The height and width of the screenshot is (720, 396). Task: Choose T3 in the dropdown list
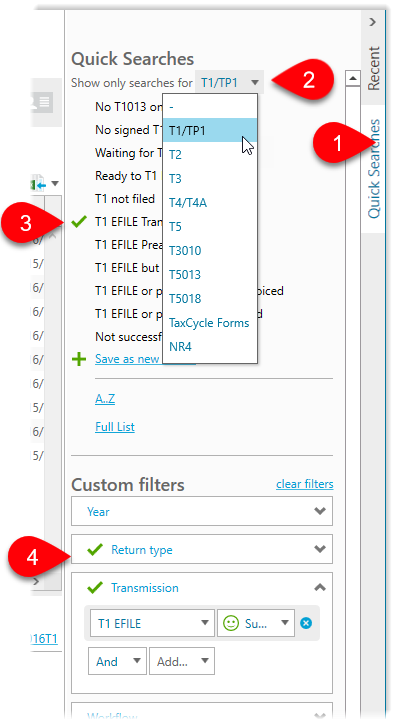[x=210, y=178]
